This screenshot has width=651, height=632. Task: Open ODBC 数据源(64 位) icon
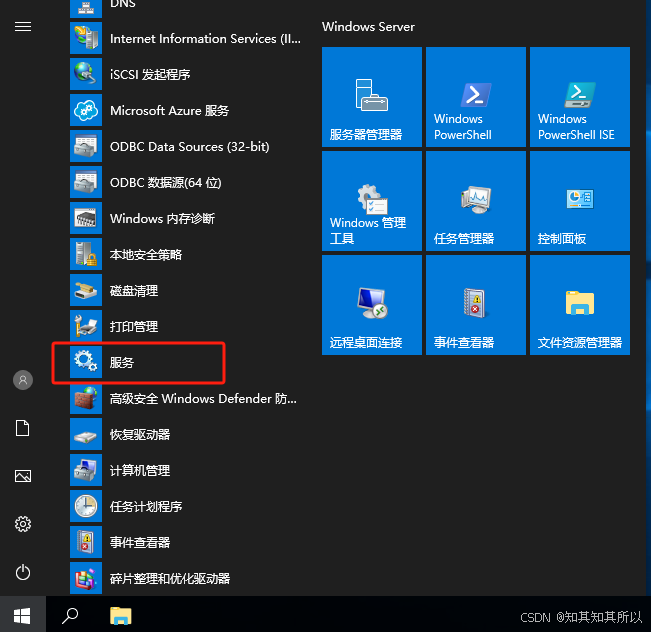(x=86, y=182)
